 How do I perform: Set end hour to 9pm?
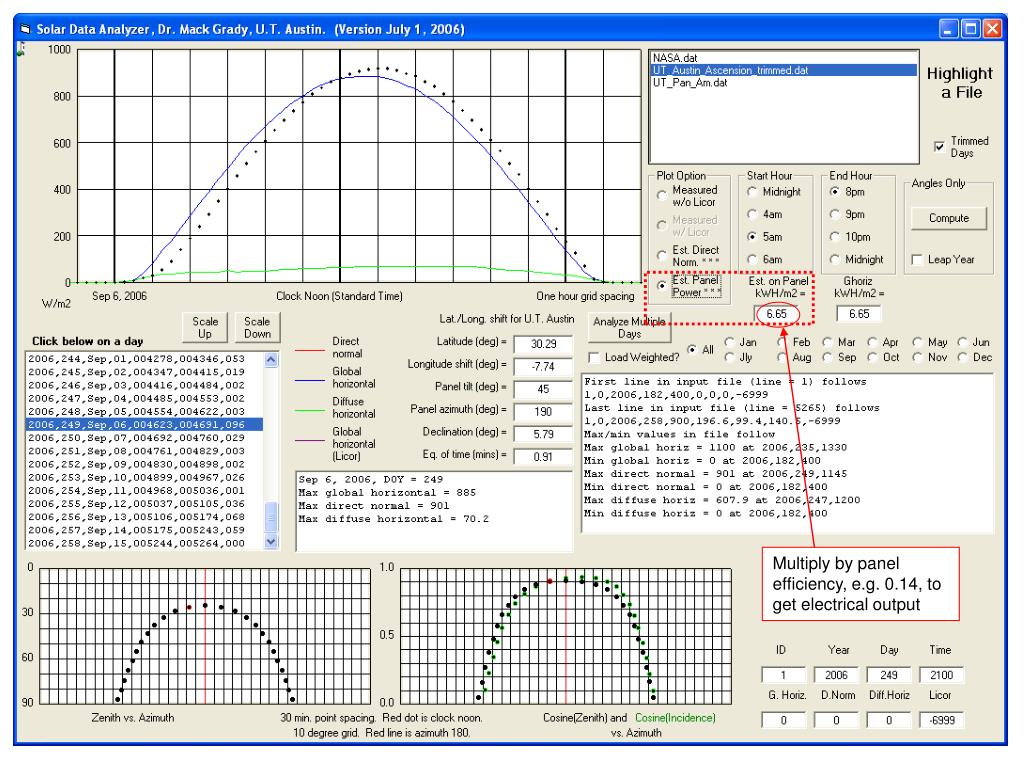point(835,214)
